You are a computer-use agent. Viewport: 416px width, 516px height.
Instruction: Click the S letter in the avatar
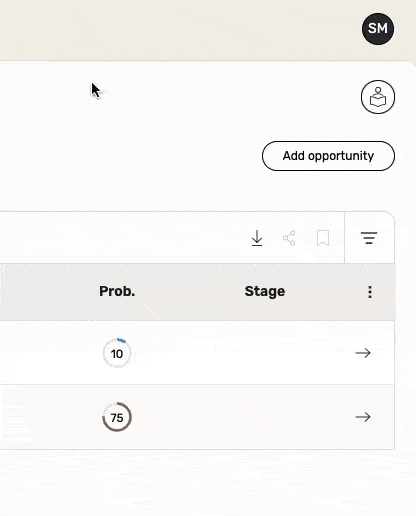pyautogui.click(x=372, y=29)
